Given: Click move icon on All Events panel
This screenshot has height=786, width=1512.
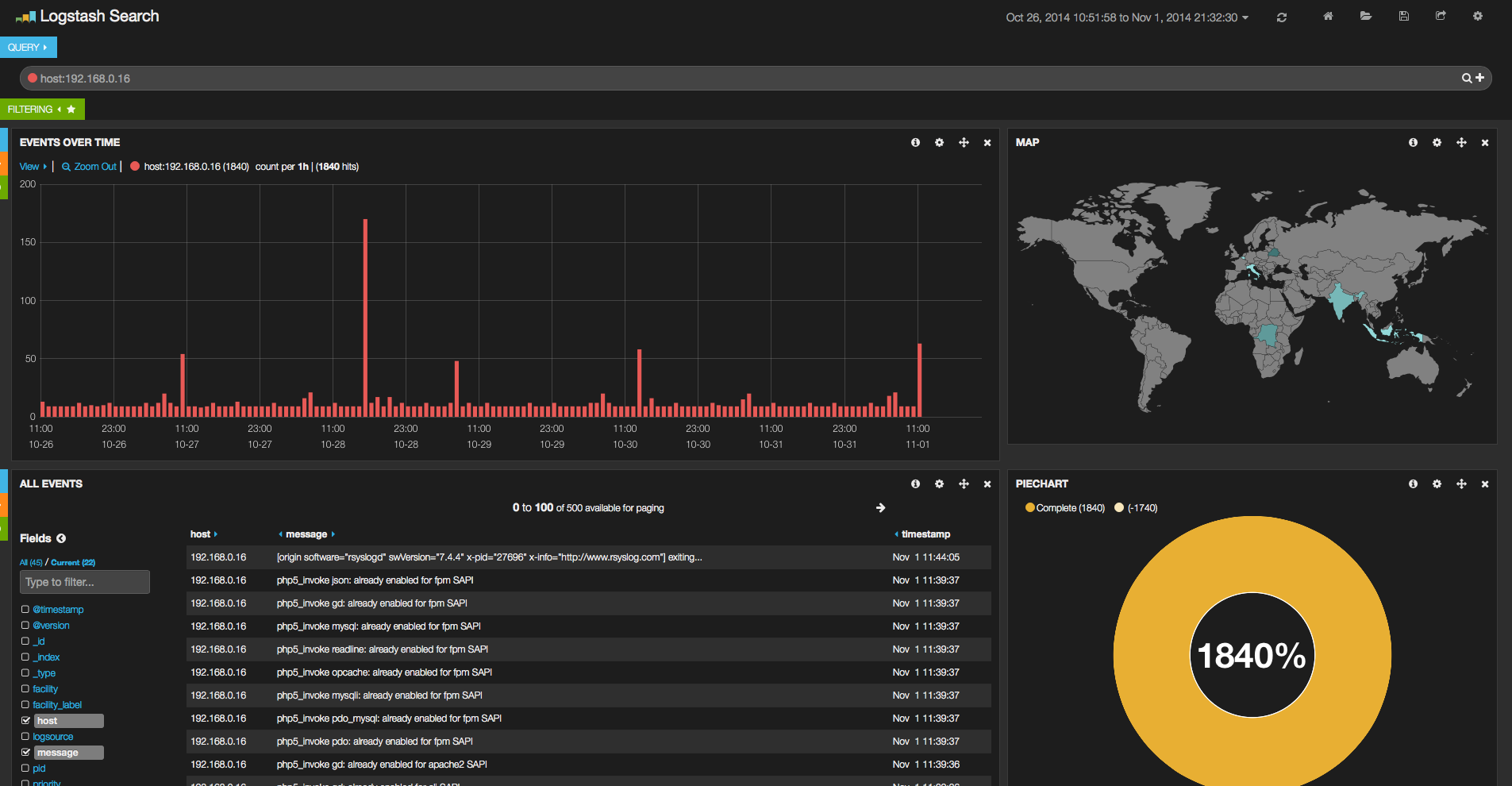Looking at the screenshot, I should click(964, 484).
